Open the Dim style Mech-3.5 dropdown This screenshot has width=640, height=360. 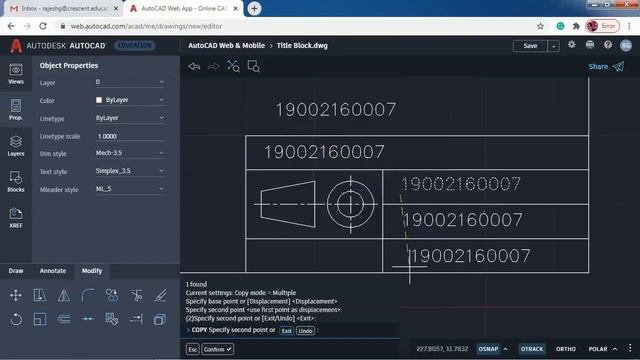pos(130,153)
